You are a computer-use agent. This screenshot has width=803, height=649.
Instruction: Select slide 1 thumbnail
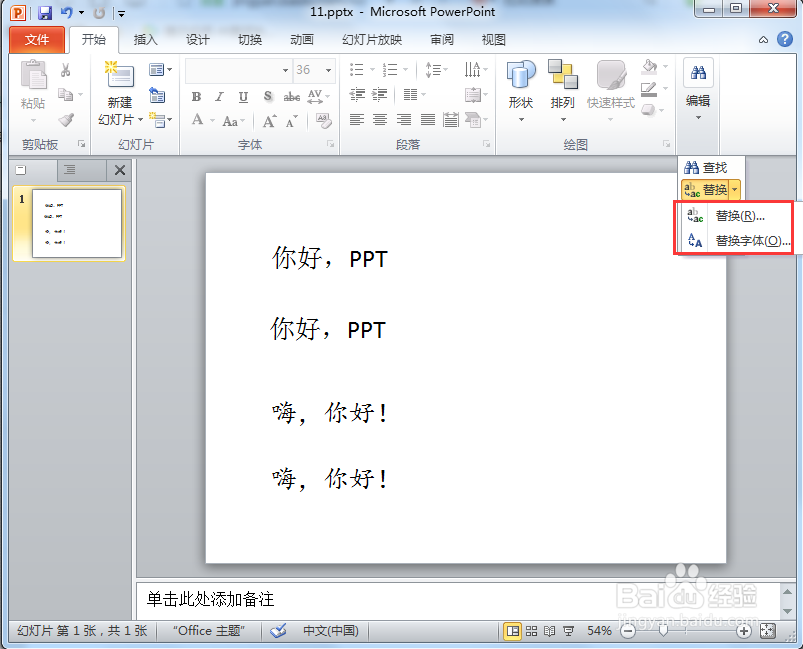[x=77, y=223]
